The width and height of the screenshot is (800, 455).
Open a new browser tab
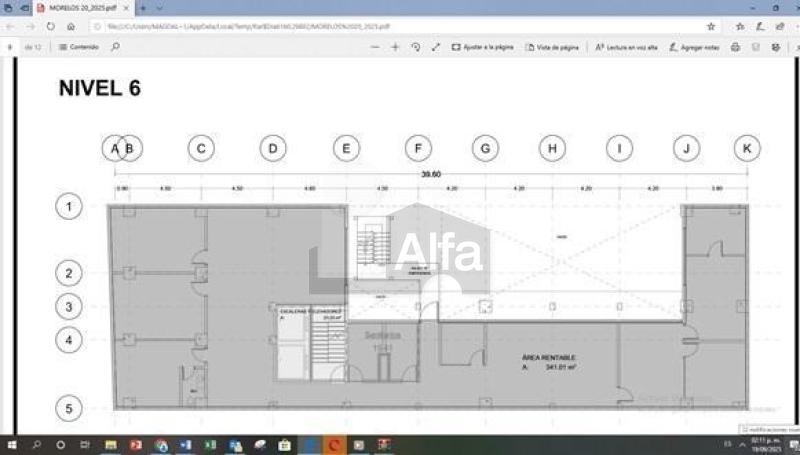click(x=145, y=8)
